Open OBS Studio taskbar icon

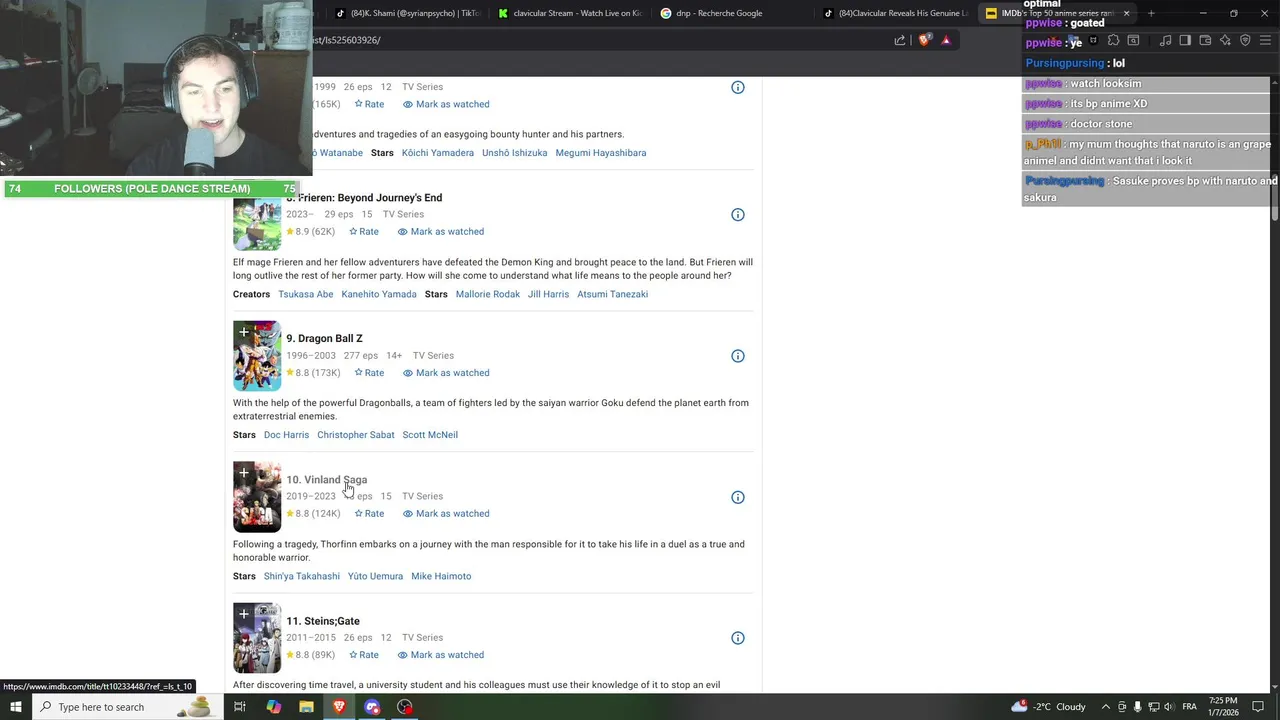click(x=405, y=707)
